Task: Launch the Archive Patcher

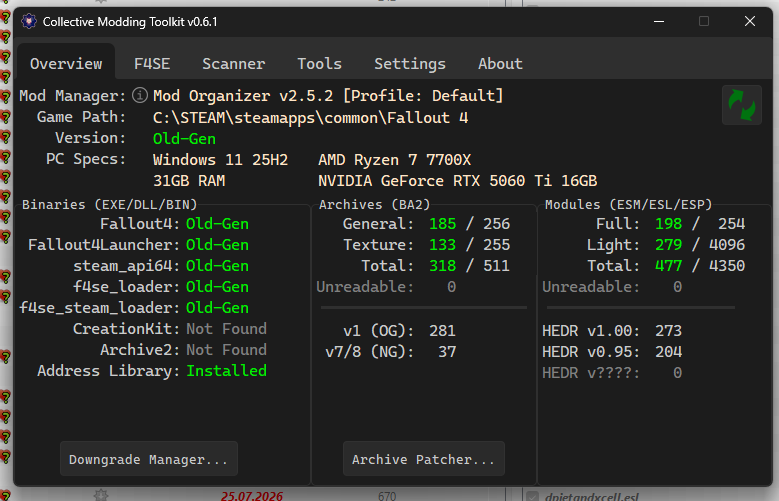Action: [x=423, y=459]
